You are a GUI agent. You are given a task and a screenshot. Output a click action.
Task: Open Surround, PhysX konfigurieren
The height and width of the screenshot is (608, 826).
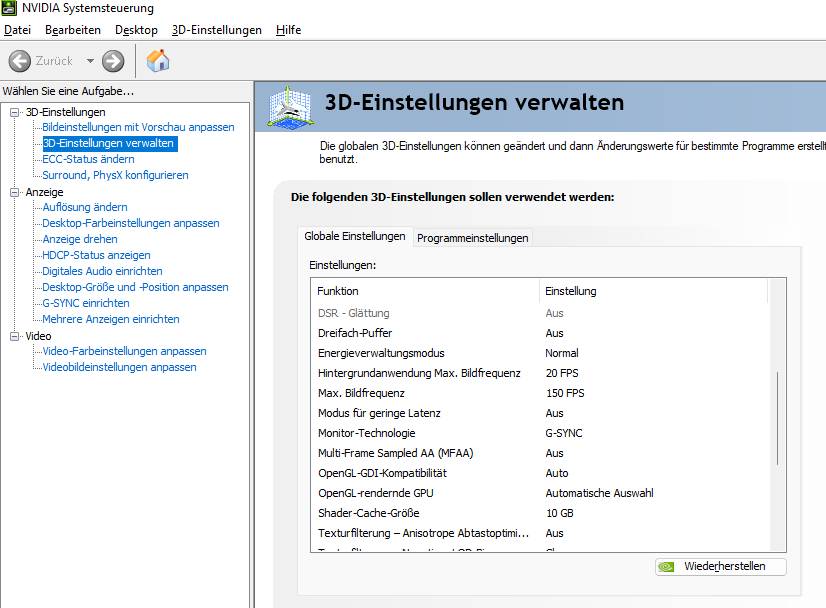pos(115,175)
